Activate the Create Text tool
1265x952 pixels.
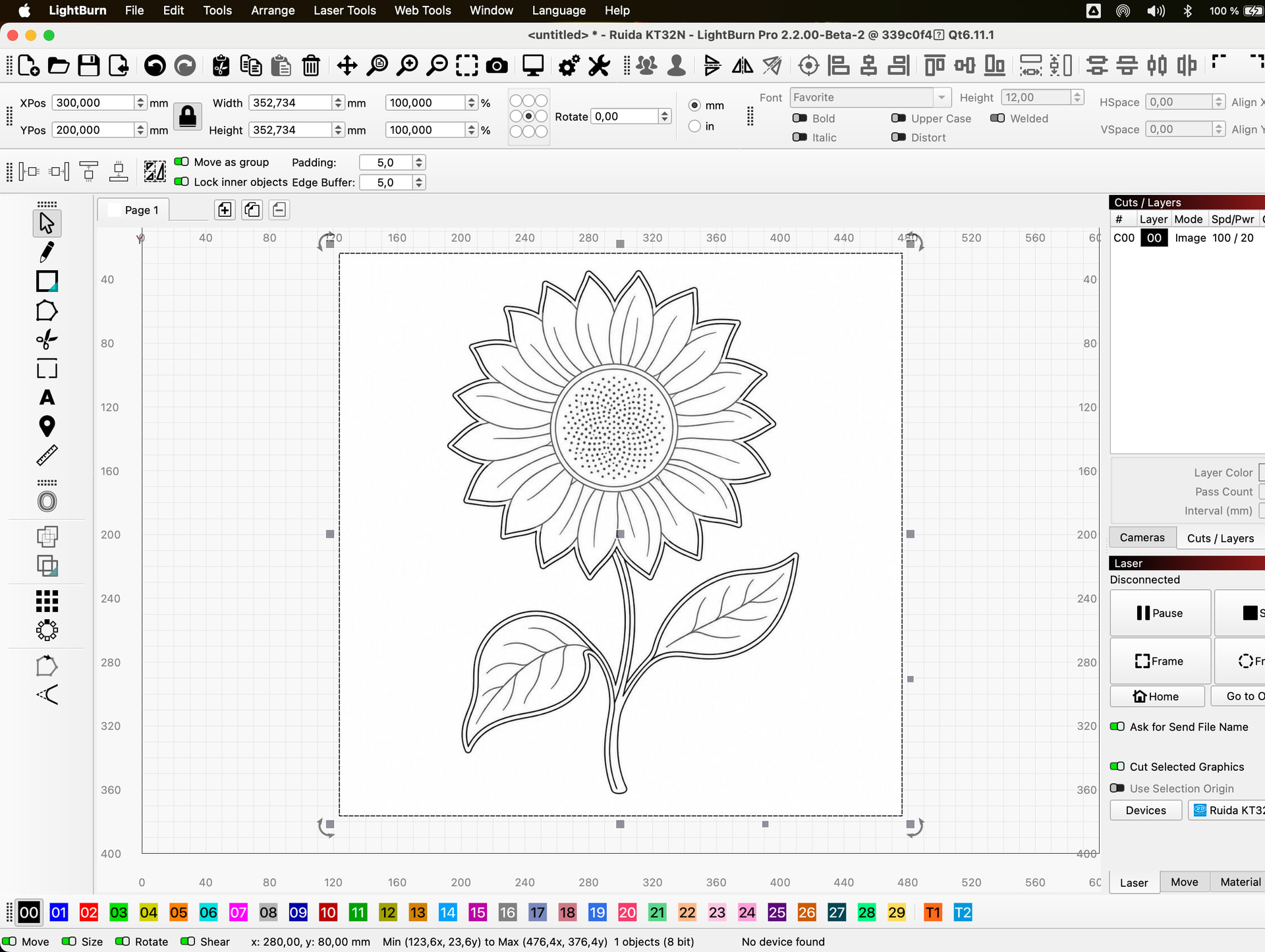point(47,397)
